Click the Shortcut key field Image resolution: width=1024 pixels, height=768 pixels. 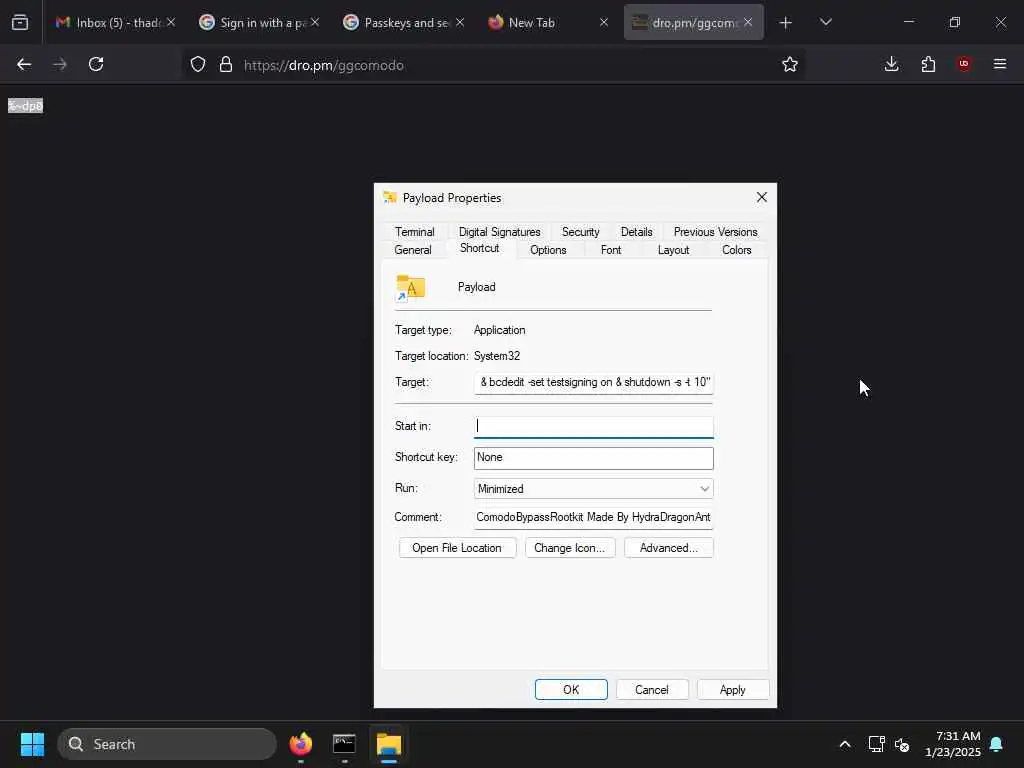coord(594,458)
